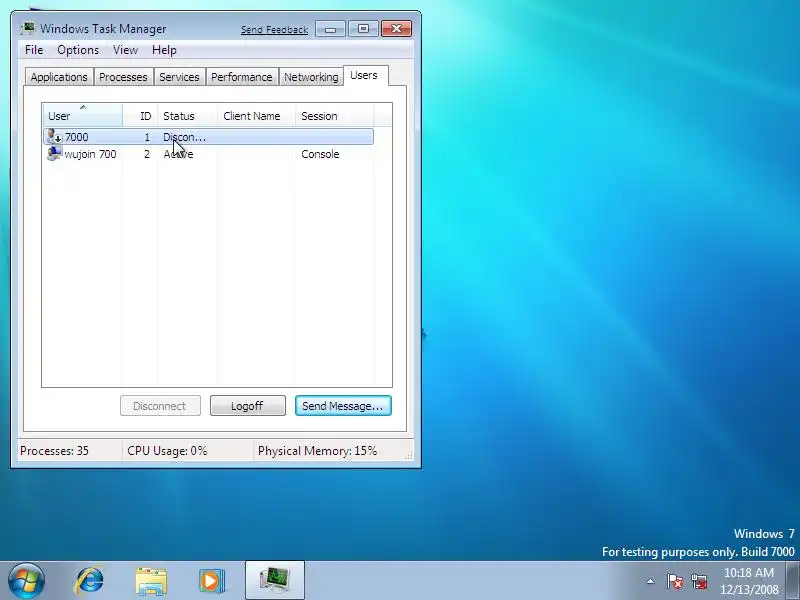Open the taskbar clock showing 10:18 AM
800x600 pixels.
click(x=749, y=581)
